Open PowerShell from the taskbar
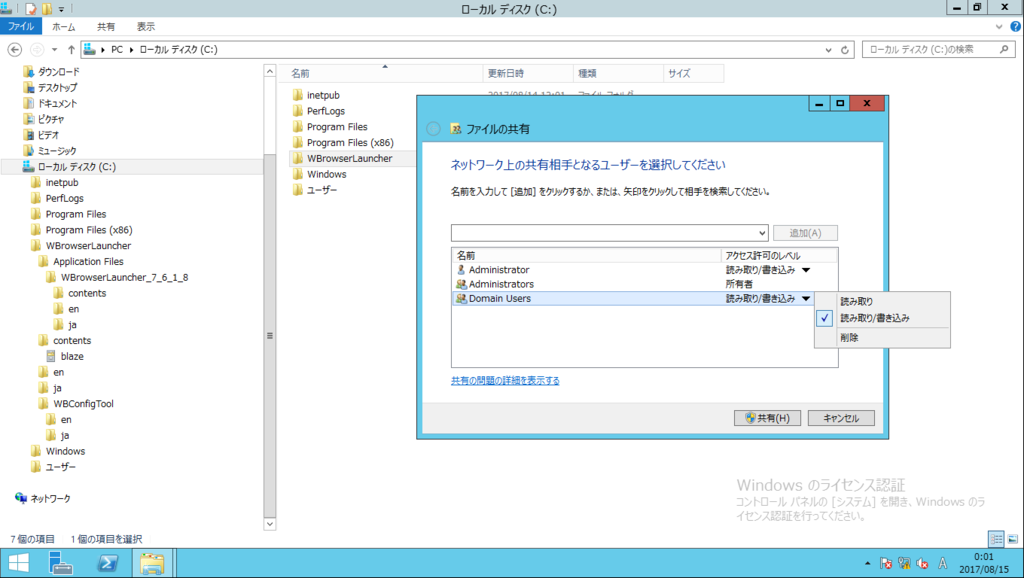Viewport: 1024px width, 578px height. coord(107,563)
